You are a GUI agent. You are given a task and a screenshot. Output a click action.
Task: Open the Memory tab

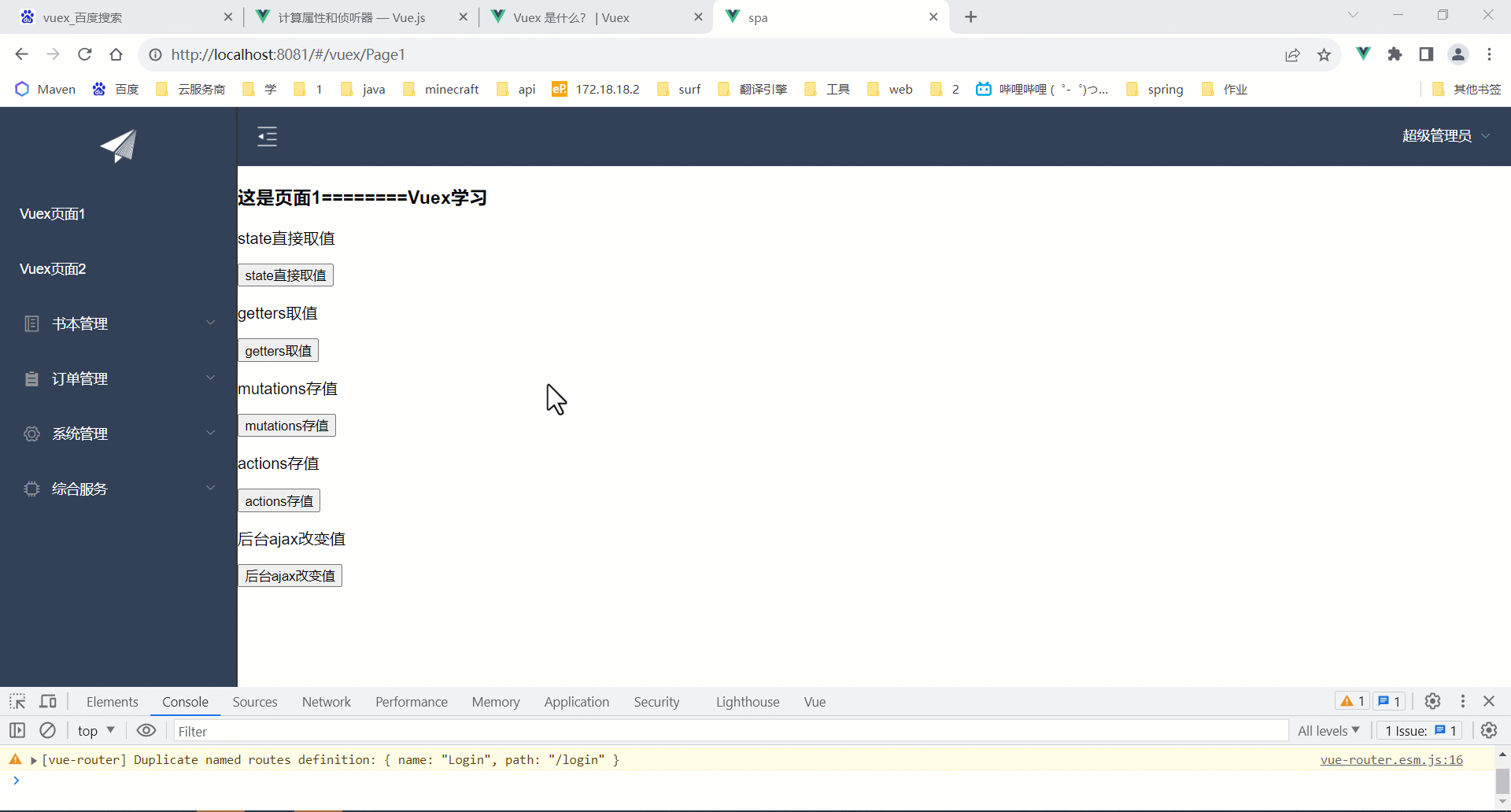[495, 701]
